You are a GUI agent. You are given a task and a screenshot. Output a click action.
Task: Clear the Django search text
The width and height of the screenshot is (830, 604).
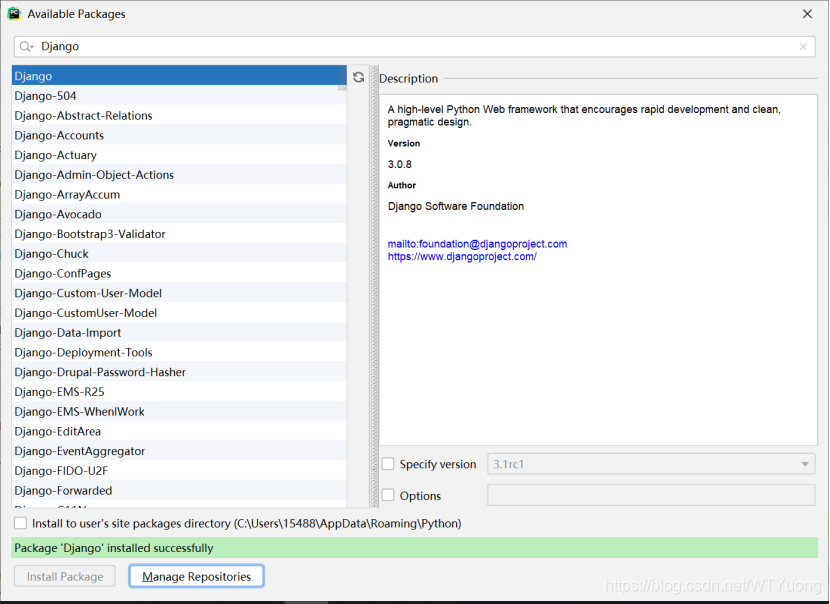(x=803, y=47)
